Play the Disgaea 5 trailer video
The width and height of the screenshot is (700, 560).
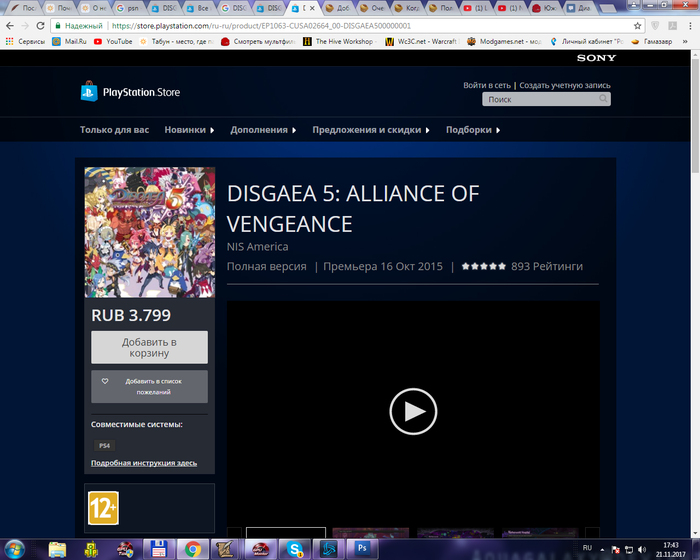(x=413, y=410)
